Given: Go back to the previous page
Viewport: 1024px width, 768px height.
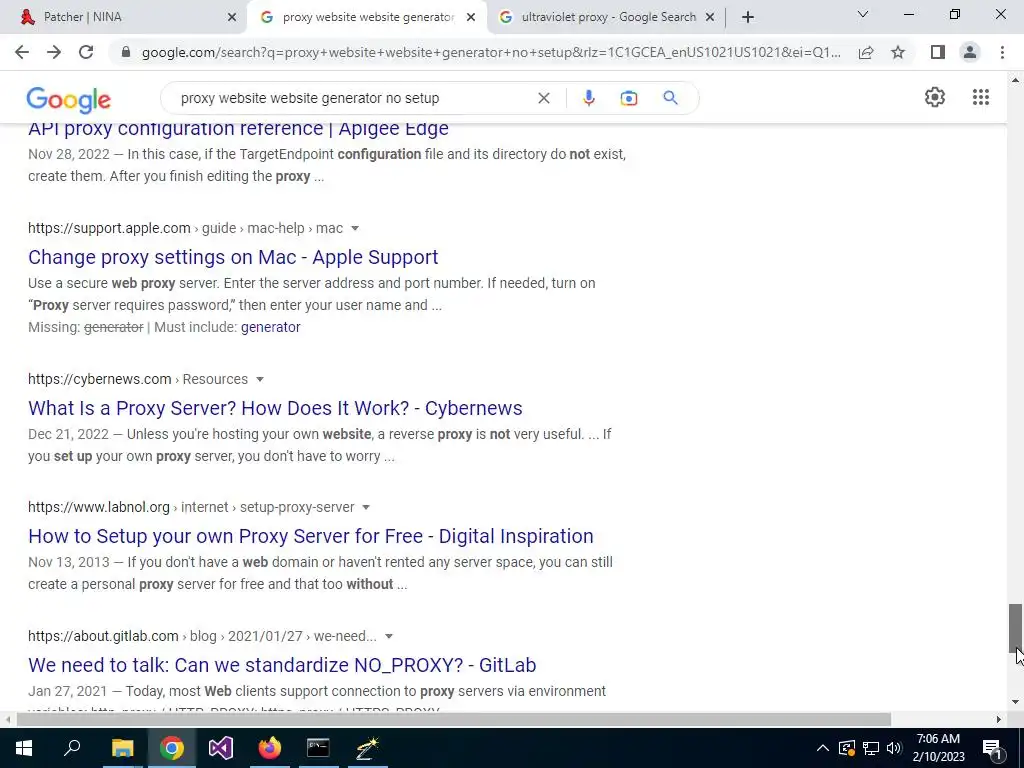Looking at the screenshot, I should tap(22, 52).
